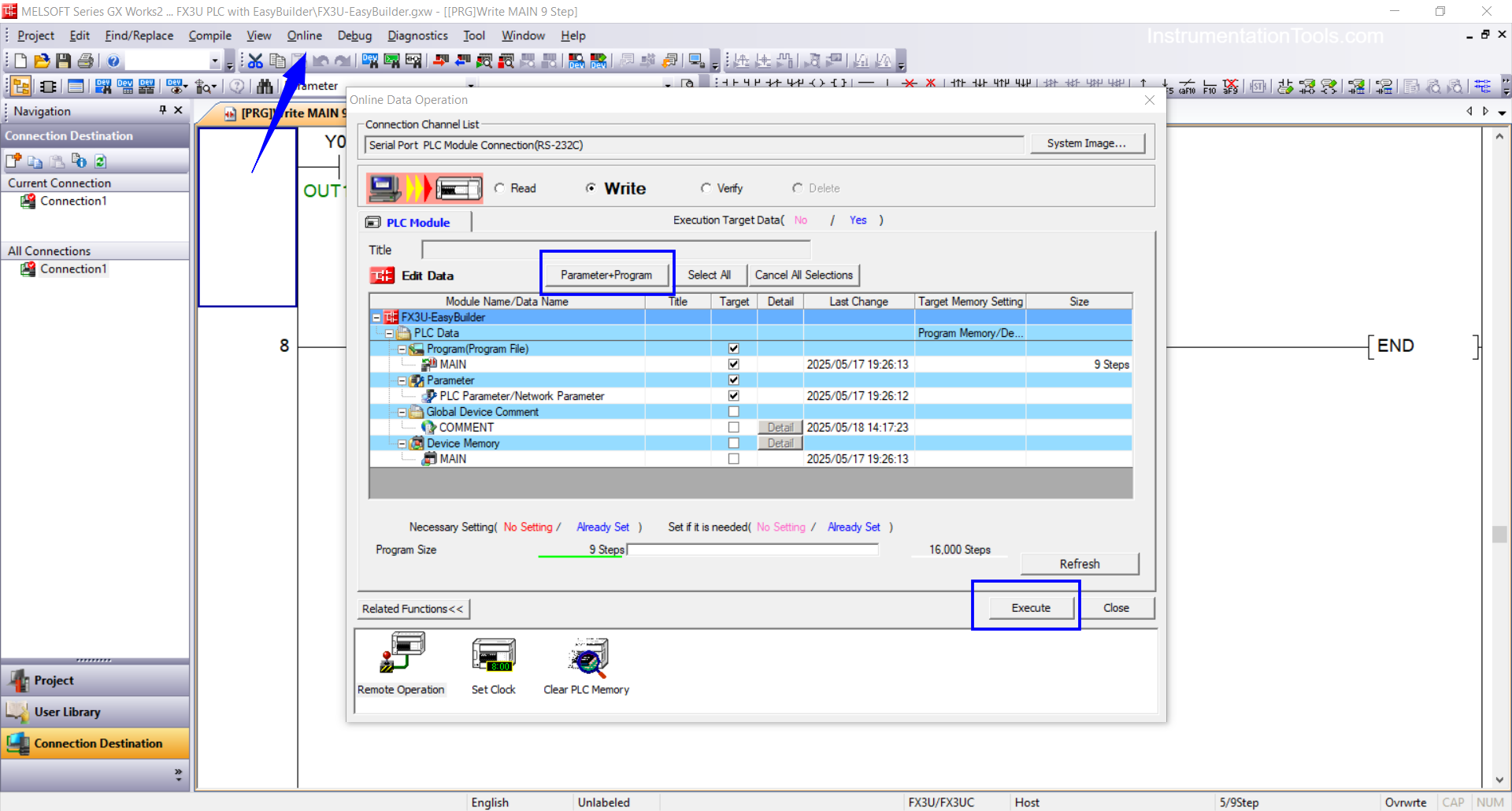This screenshot has height=811, width=1512.
Task: Click the Program Size progress bar
Action: 752,550
